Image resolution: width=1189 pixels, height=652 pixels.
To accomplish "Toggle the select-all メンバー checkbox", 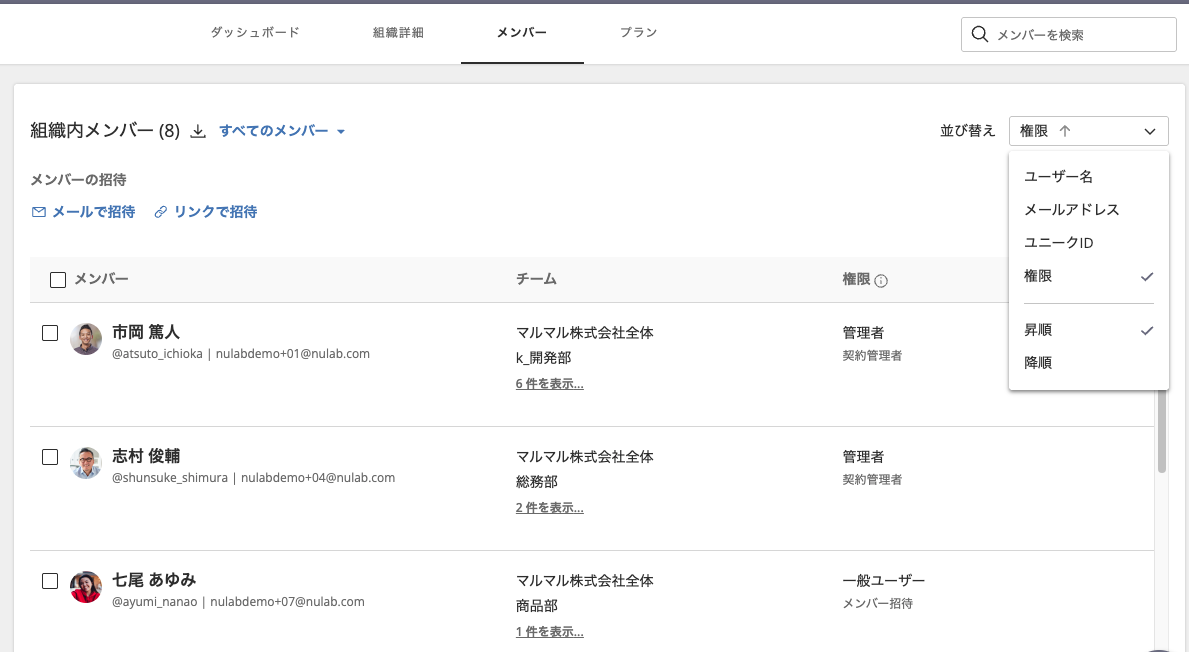I will pyautogui.click(x=58, y=280).
